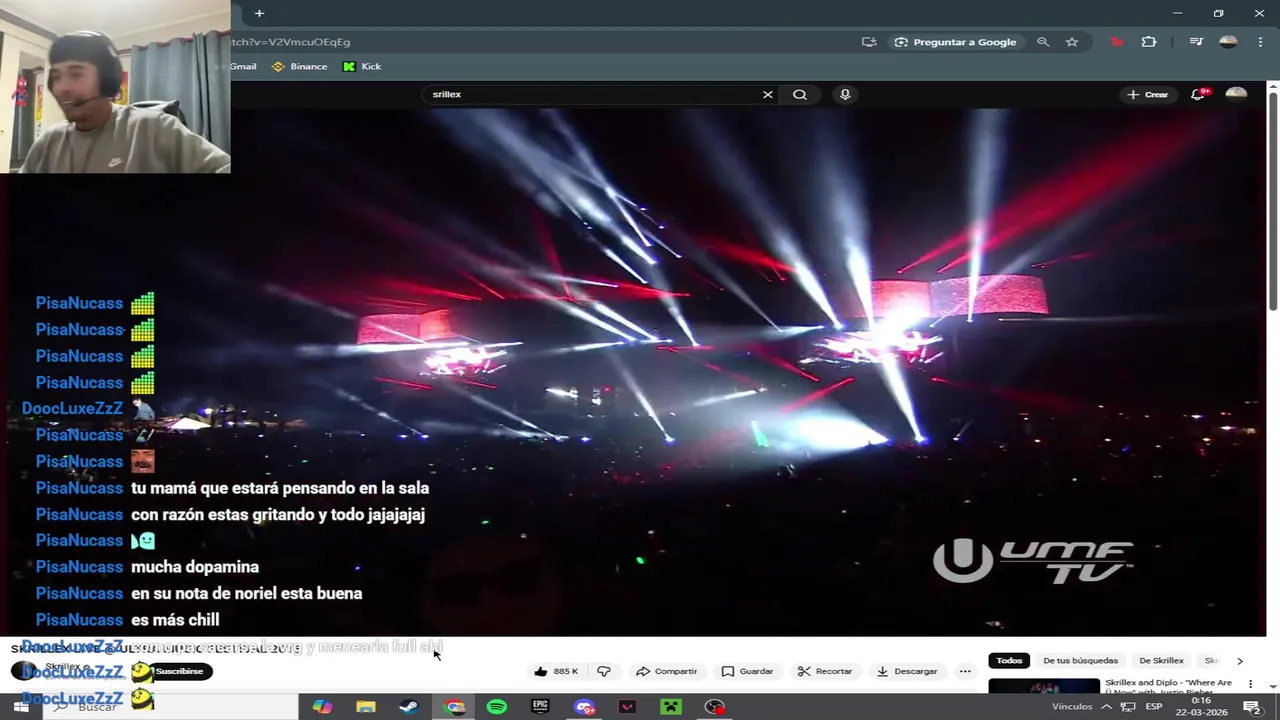Screen dimensions: 1280x720
Task: Show next filter chips with arrow
Action: tap(1240, 660)
